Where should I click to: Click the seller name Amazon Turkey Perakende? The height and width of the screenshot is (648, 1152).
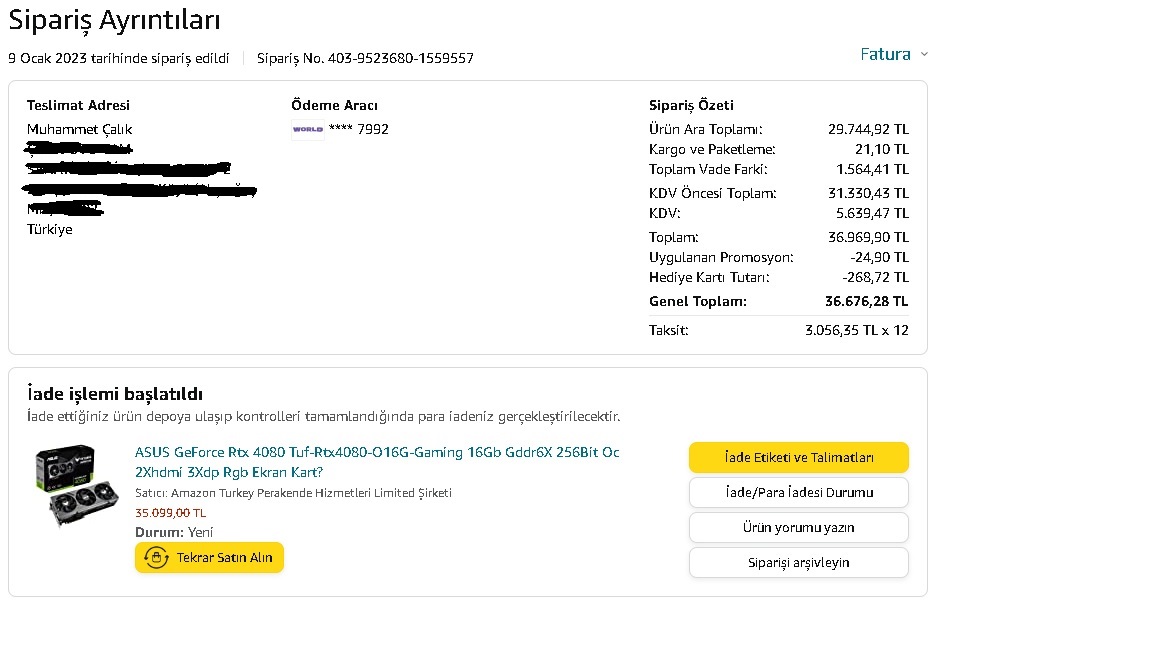[293, 493]
